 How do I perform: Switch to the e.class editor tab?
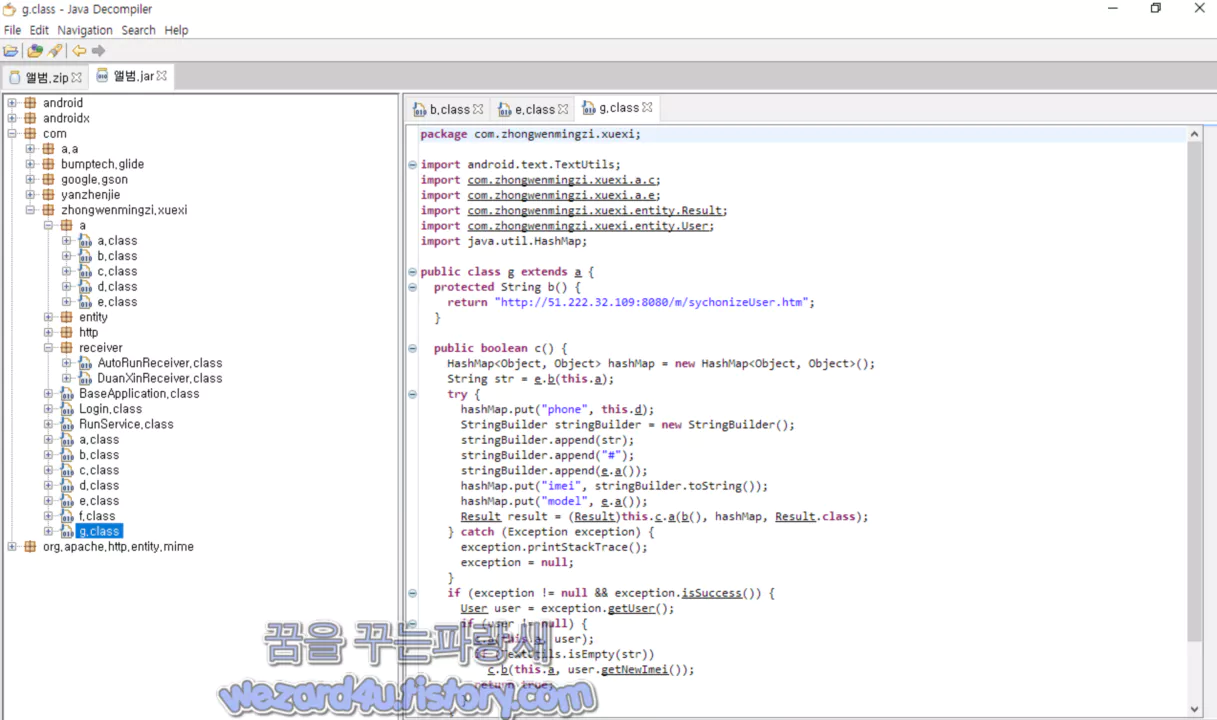pyautogui.click(x=534, y=109)
